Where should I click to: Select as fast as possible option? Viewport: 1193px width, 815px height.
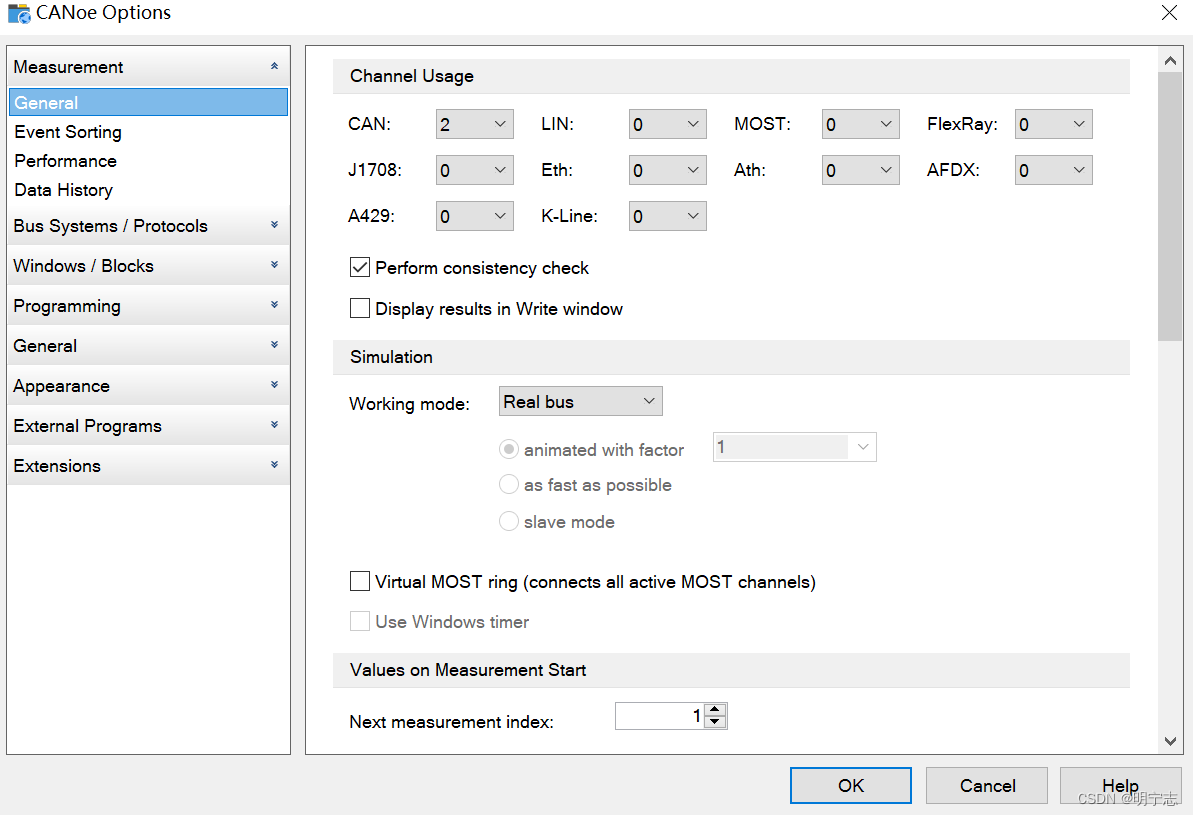508,485
